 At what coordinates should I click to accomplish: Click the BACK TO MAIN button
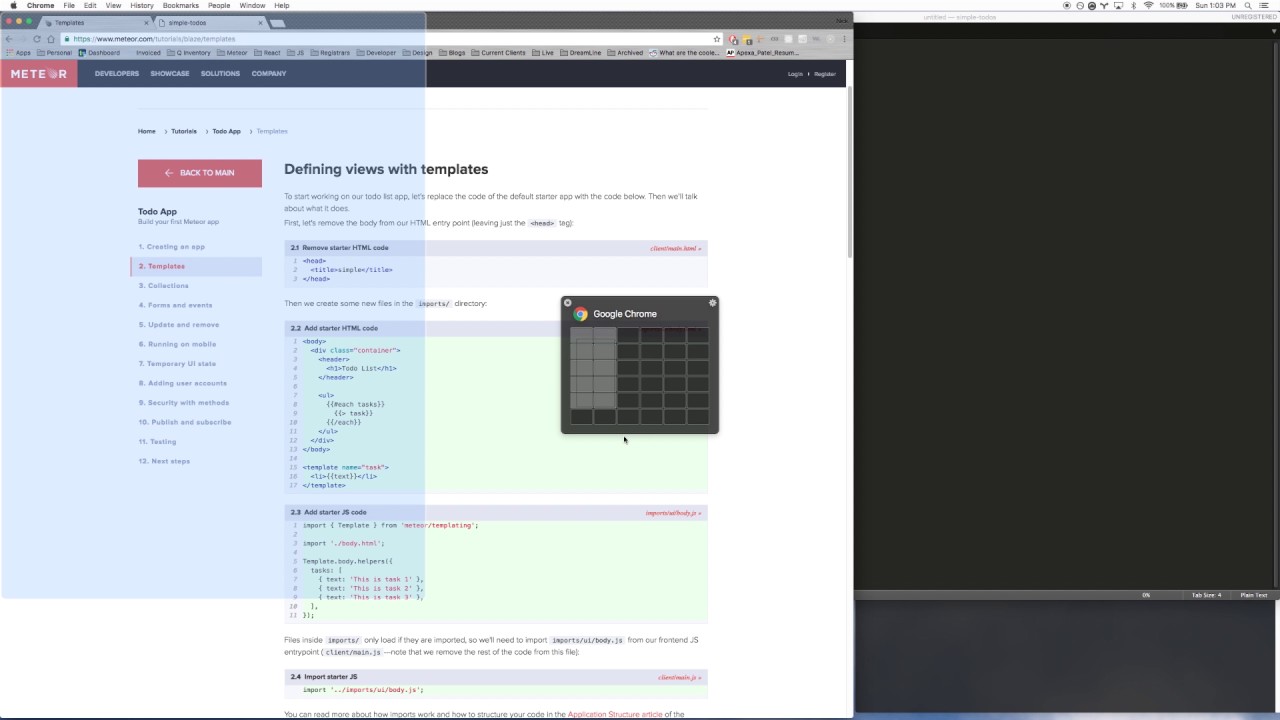pyautogui.click(x=200, y=173)
